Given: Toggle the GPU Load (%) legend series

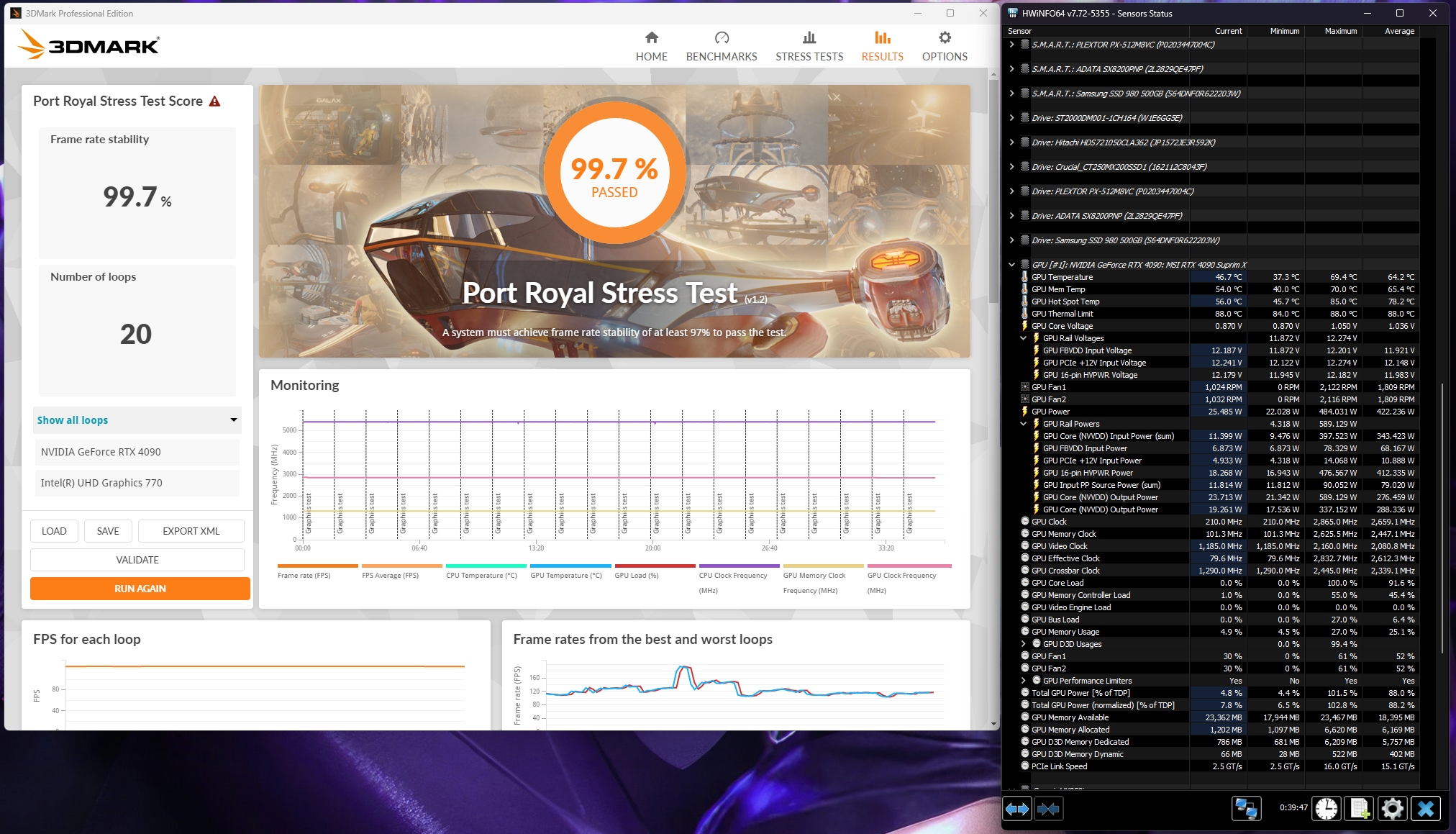Looking at the screenshot, I should coord(636,575).
